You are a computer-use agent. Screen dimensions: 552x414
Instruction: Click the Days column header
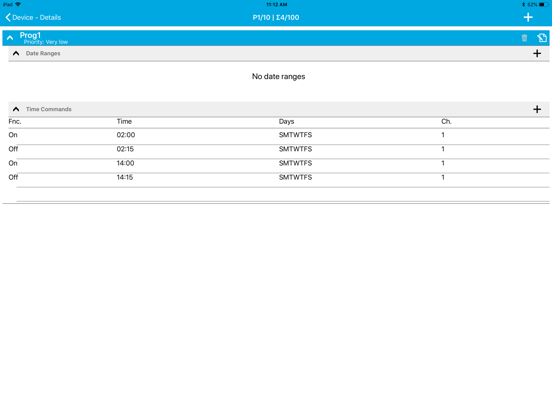click(x=286, y=121)
